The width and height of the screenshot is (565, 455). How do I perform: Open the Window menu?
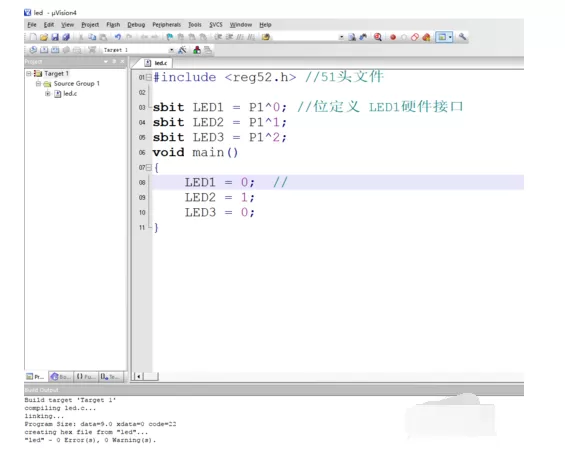pos(241,24)
